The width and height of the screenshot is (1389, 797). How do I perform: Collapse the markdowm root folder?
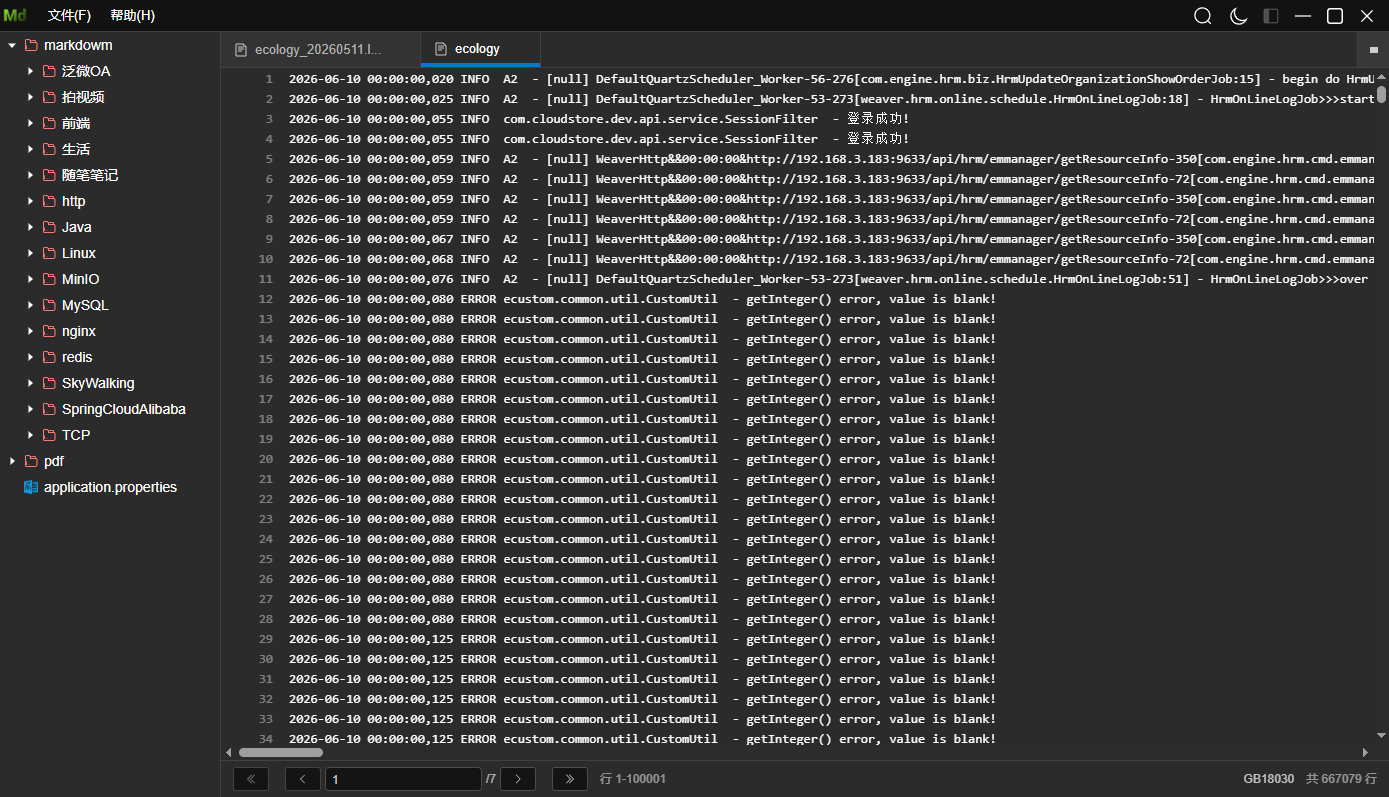click(x=12, y=45)
